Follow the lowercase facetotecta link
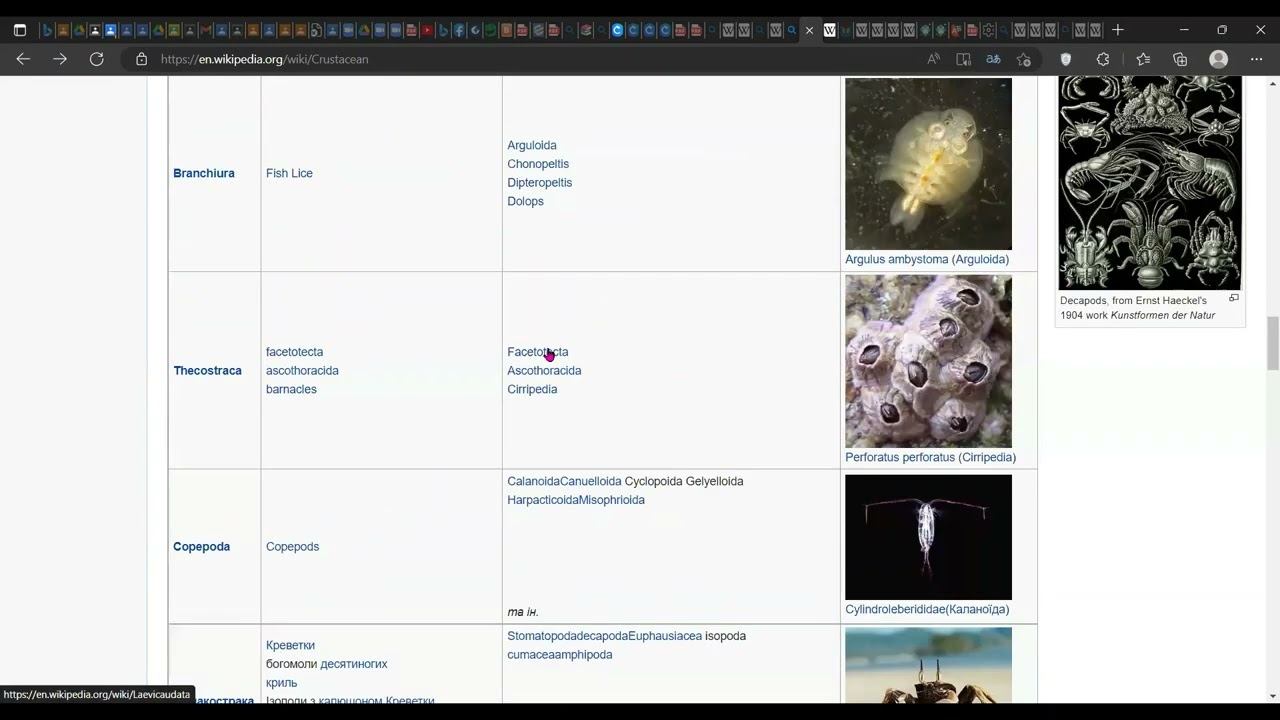The width and height of the screenshot is (1280, 720). (x=294, y=352)
